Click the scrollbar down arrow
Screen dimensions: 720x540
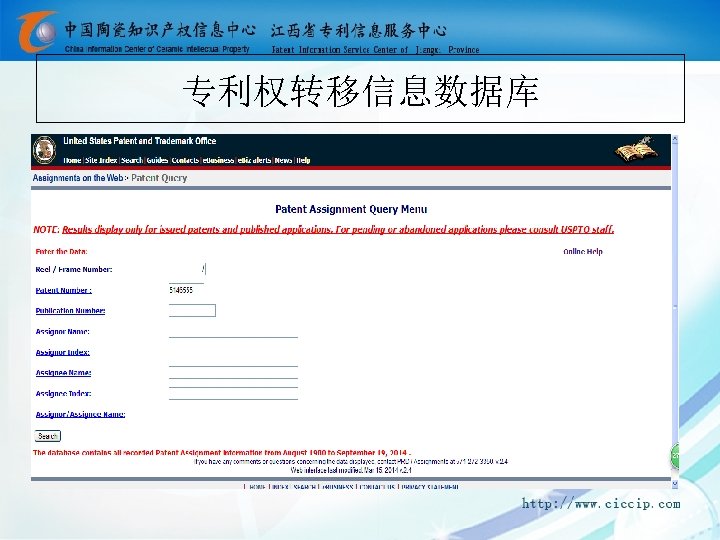pos(675,484)
